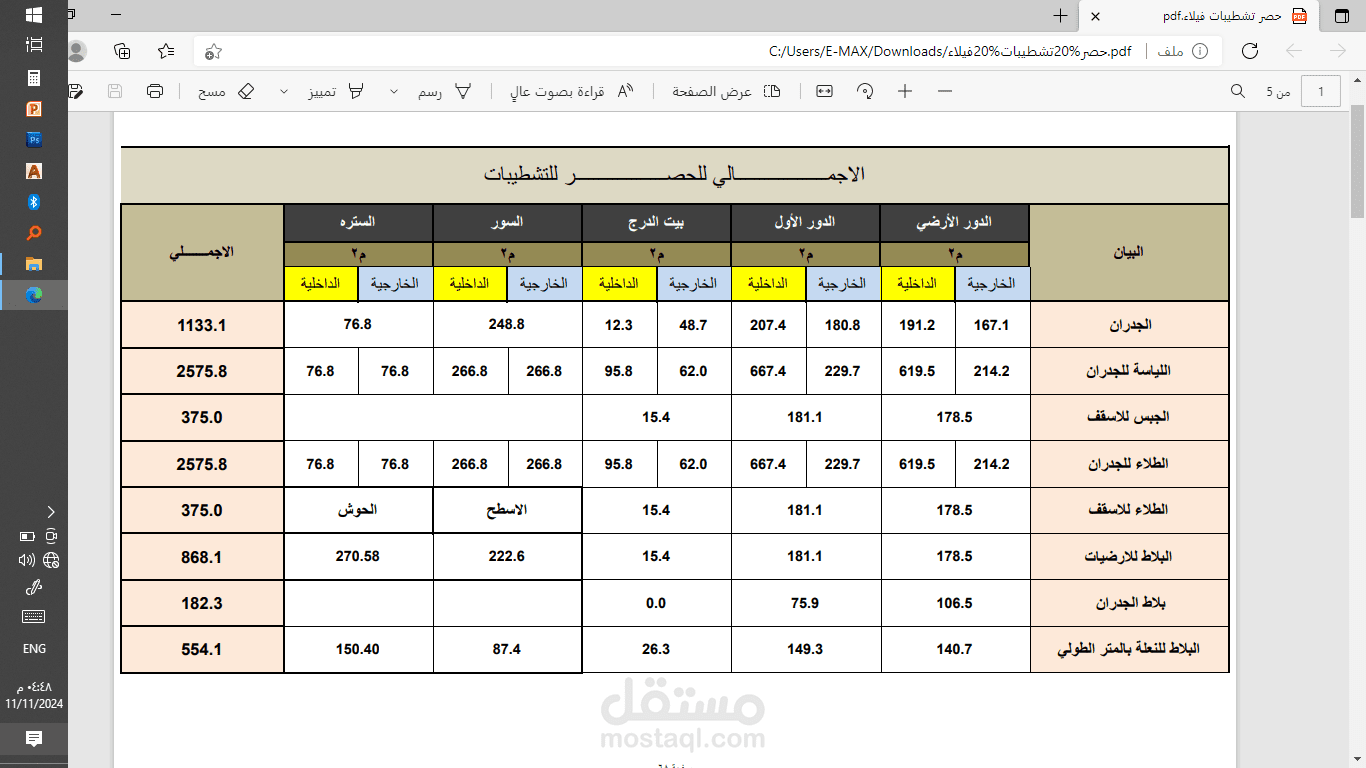
Task: Open the Meet Now tray icon
Action: (51, 536)
